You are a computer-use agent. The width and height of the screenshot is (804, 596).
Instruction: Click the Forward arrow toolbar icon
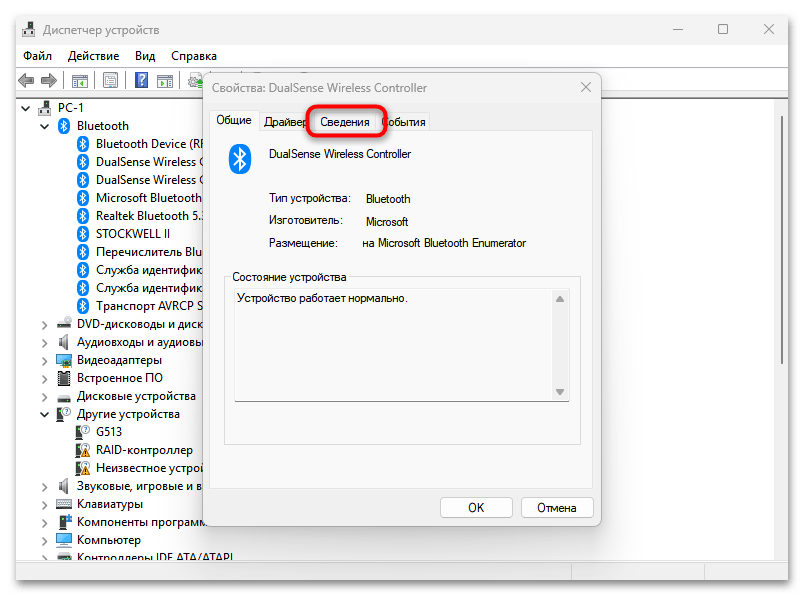(49, 81)
